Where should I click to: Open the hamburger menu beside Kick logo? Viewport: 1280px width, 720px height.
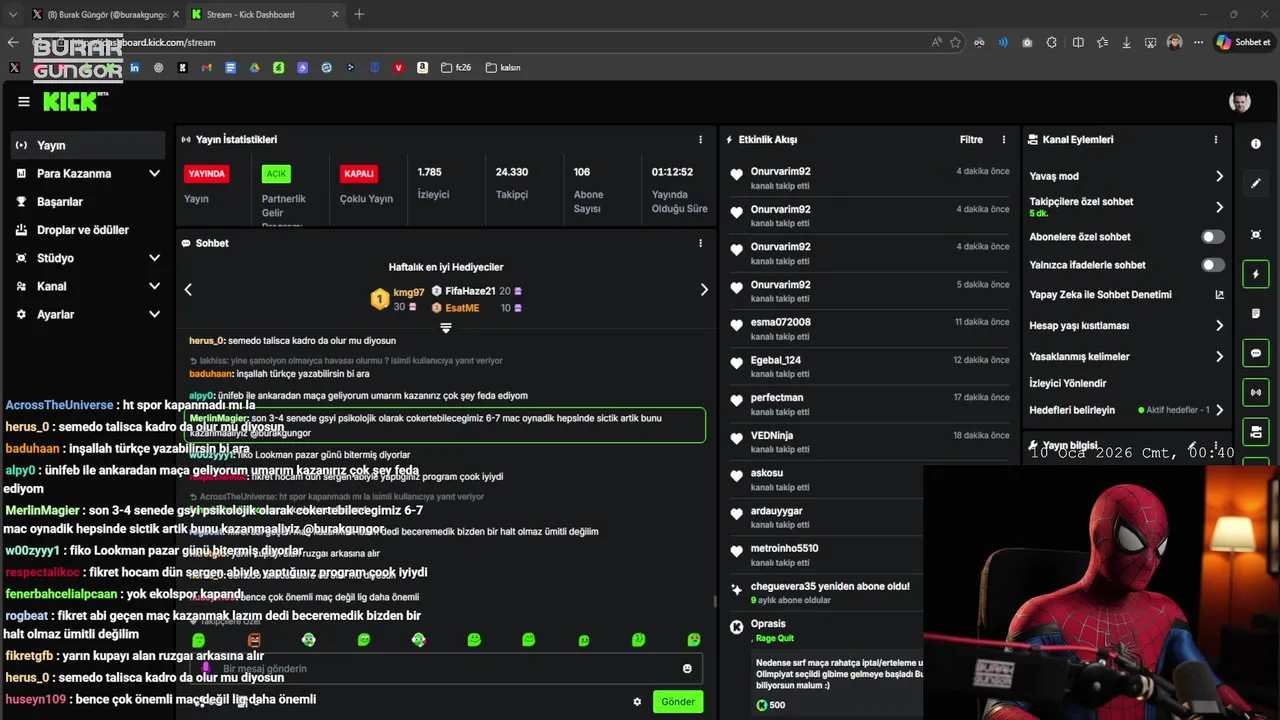[x=24, y=101]
